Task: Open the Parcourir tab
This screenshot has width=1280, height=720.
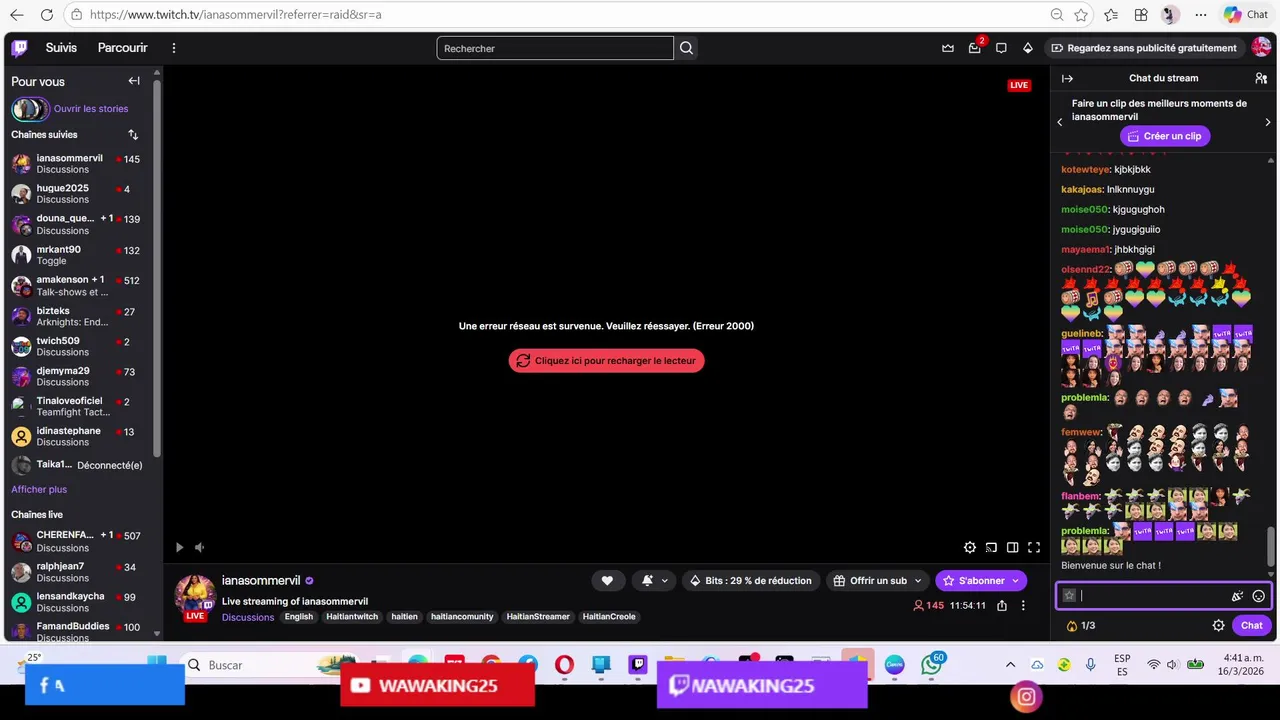Action: pos(122,48)
